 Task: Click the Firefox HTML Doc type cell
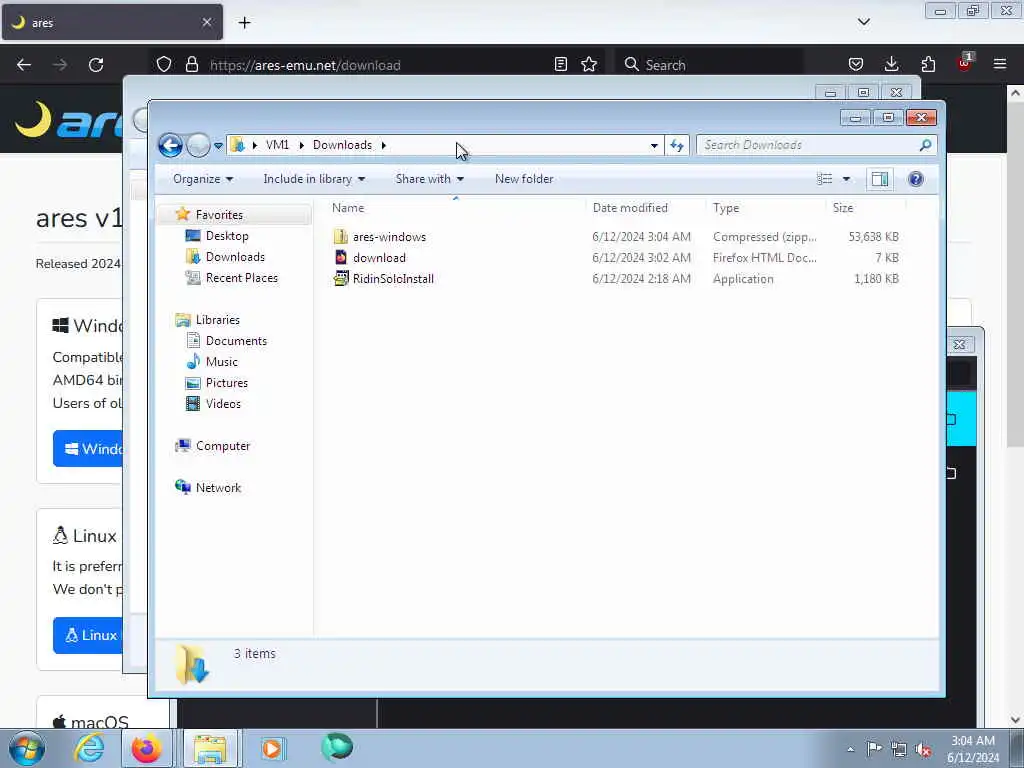[765, 258]
